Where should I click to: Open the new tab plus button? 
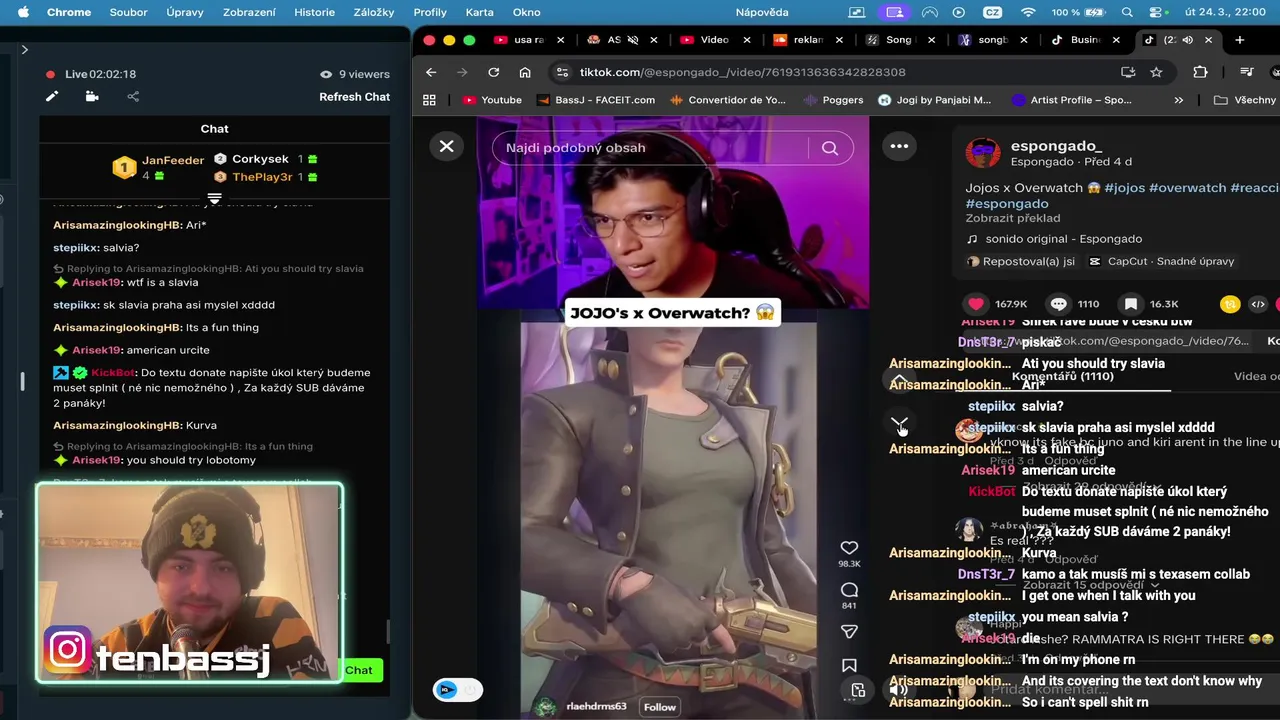tap(1239, 40)
